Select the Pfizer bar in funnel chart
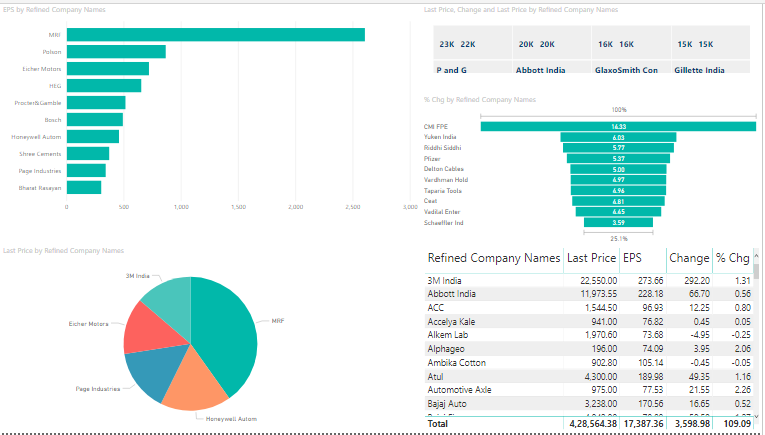The width and height of the screenshot is (765, 435). point(618,158)
